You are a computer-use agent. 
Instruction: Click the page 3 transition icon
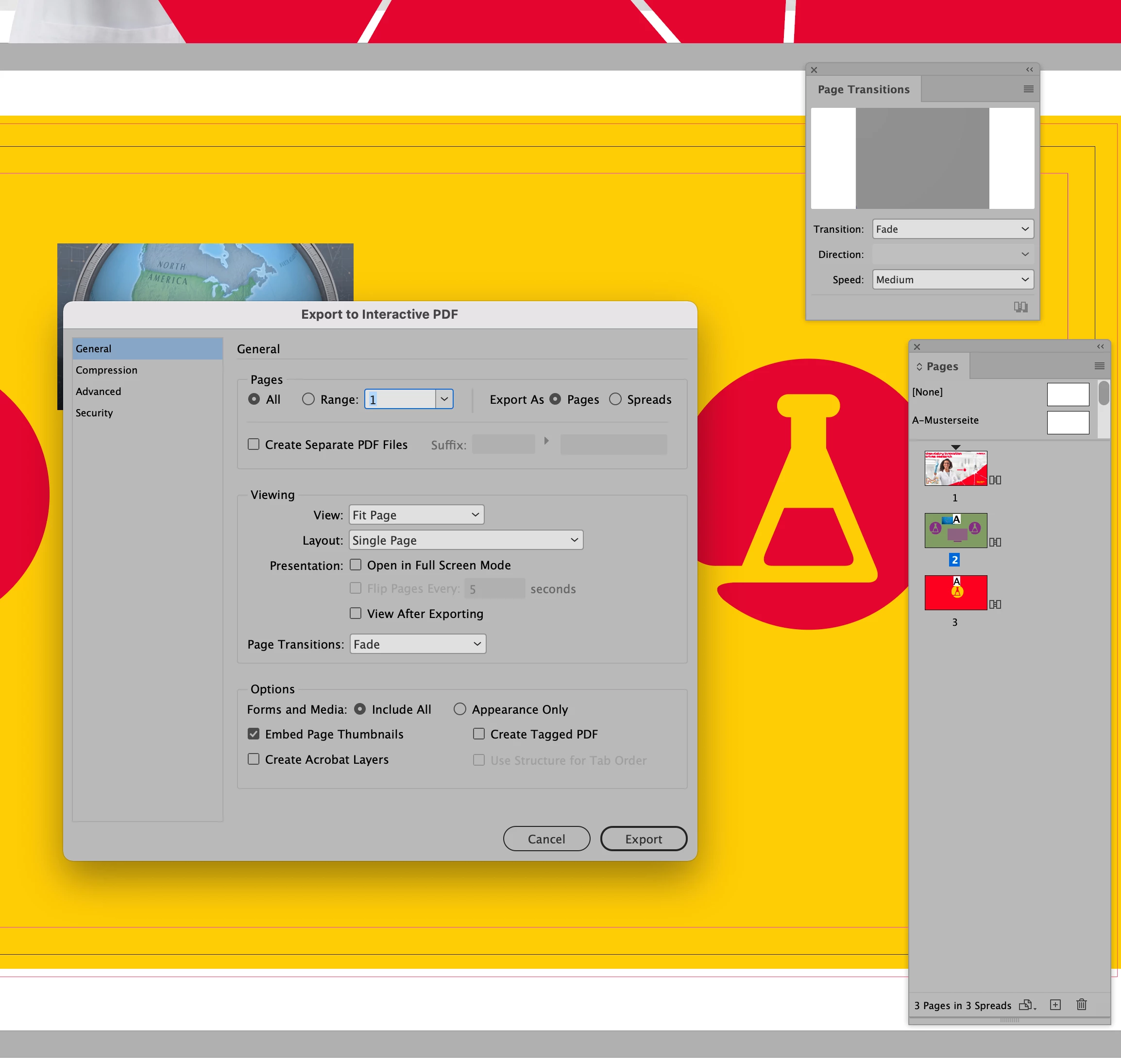point(995,605)
